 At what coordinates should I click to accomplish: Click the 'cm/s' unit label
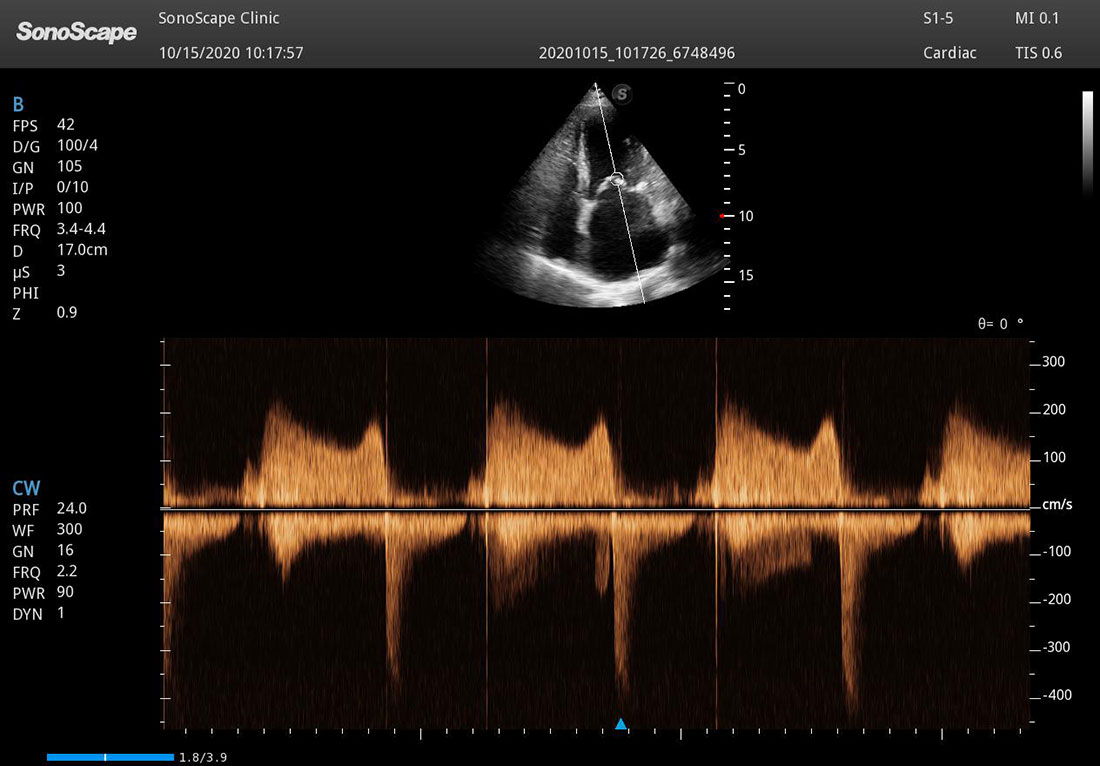pos(1057,504)
